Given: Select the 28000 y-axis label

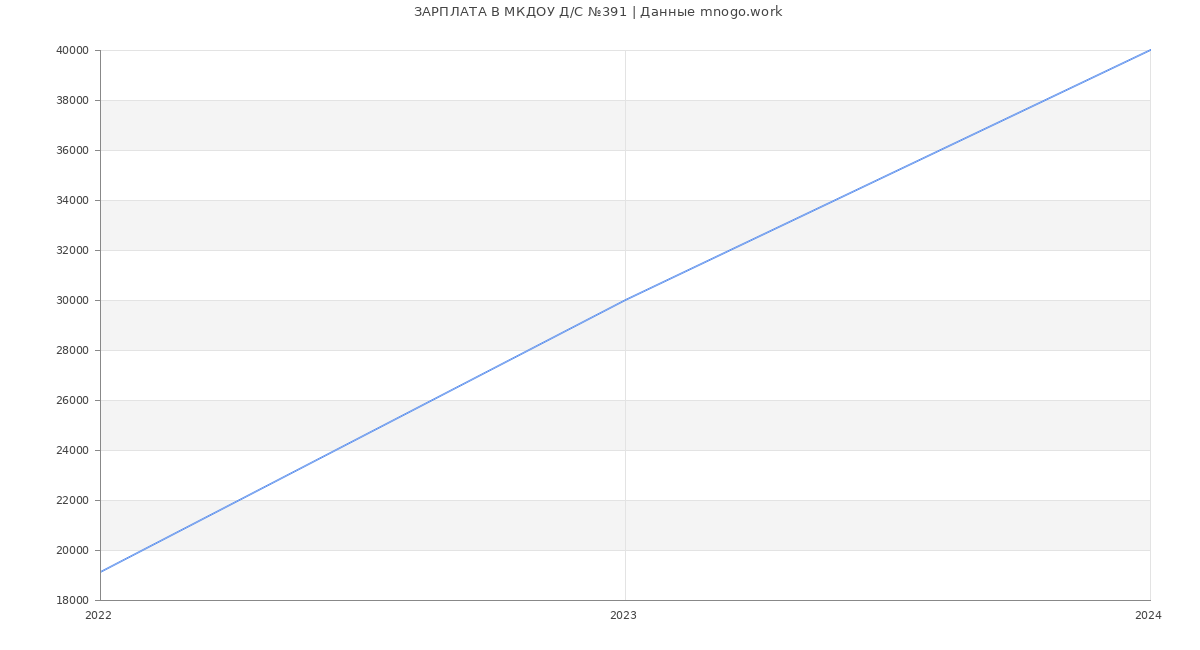Looking at the screenshot, I should [x=74, y=351].
